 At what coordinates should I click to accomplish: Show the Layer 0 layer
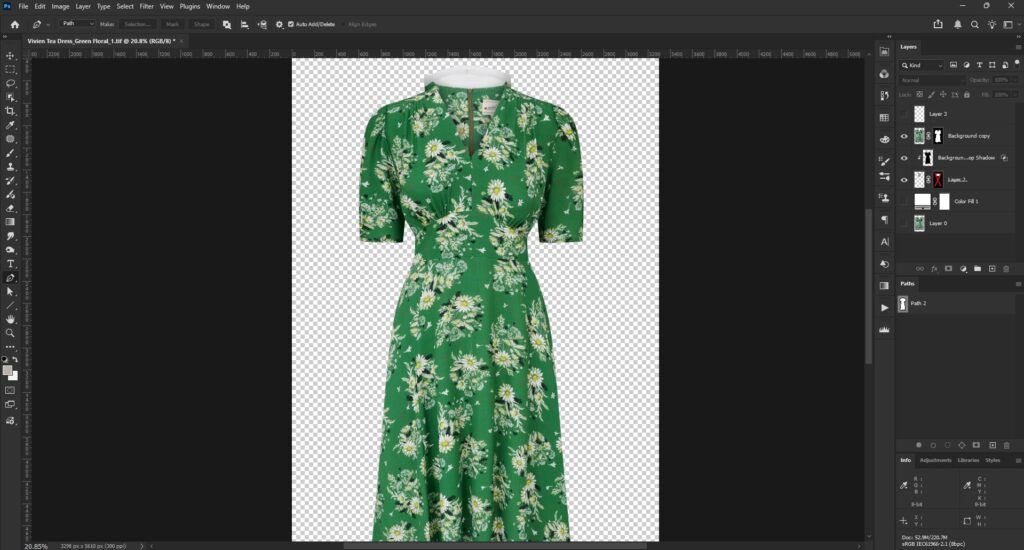click(904, 223)
